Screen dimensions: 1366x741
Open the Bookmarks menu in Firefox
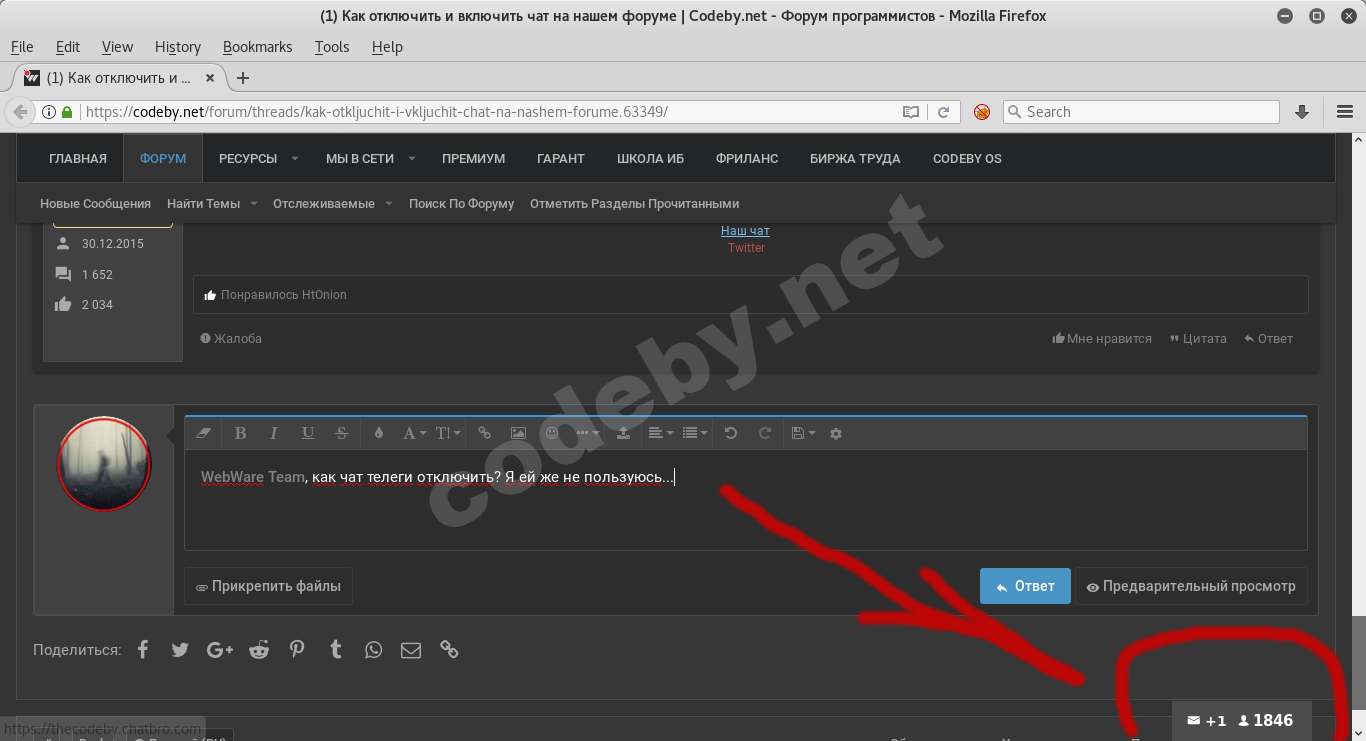(x=257, y=47)
